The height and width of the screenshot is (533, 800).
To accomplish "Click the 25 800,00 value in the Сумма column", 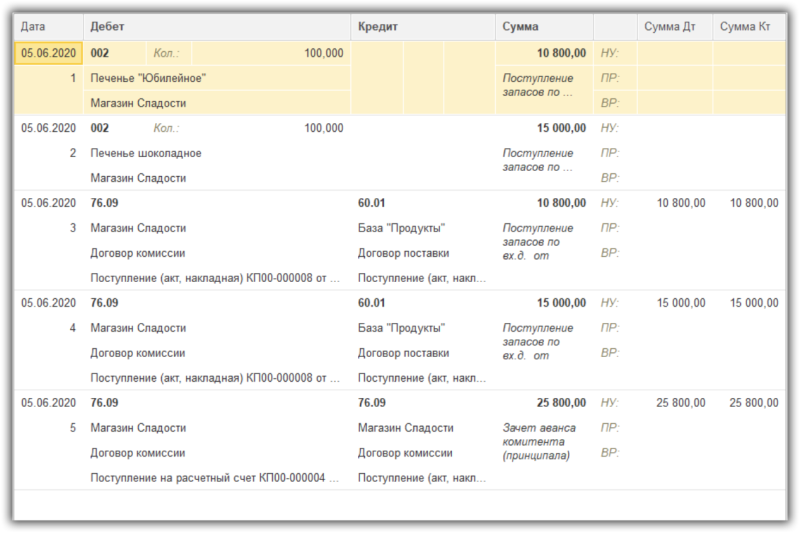I will pyautogui.click(x=561, y=403).
